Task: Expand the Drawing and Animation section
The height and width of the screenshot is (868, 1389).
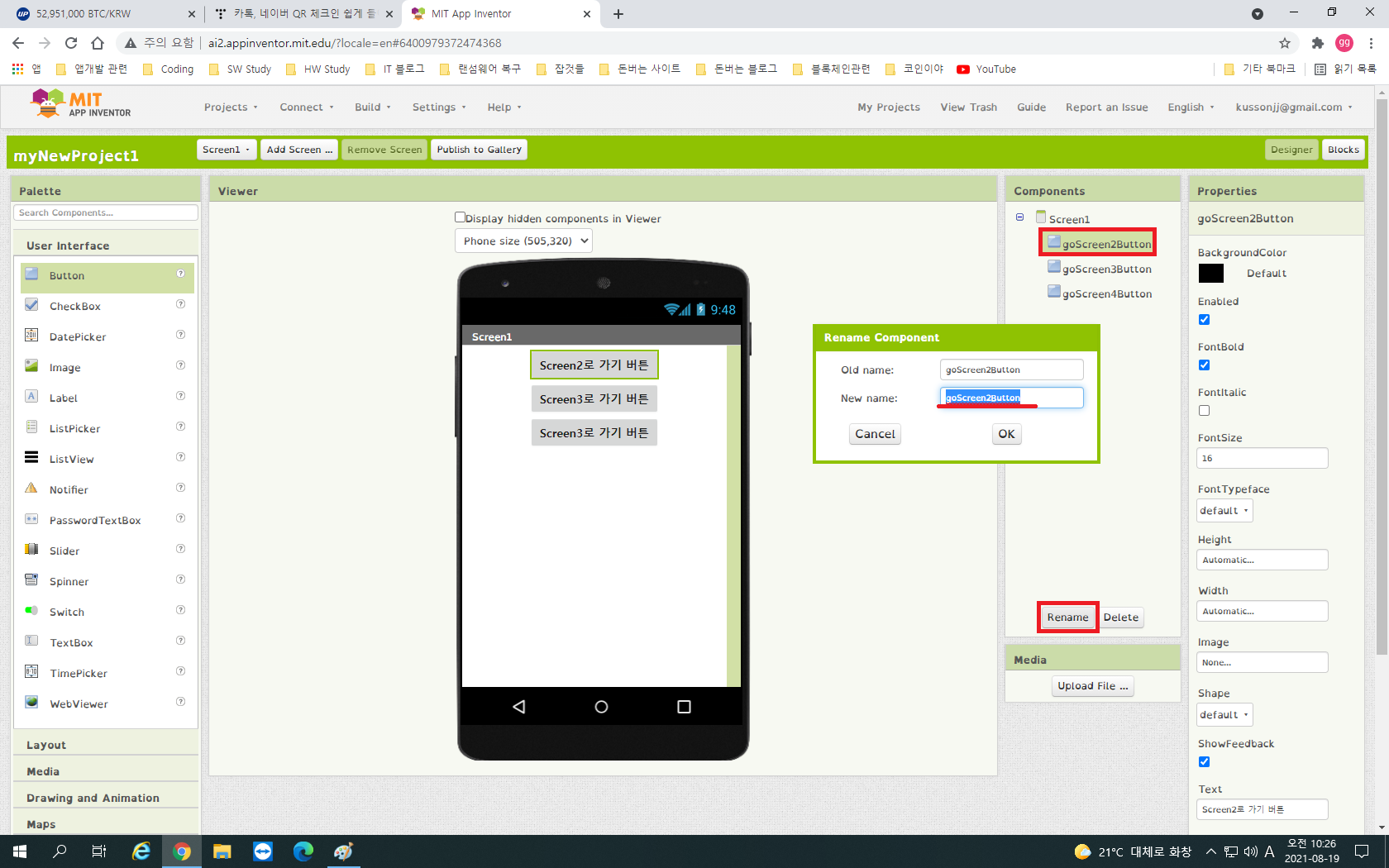Action: pos(106,798)
